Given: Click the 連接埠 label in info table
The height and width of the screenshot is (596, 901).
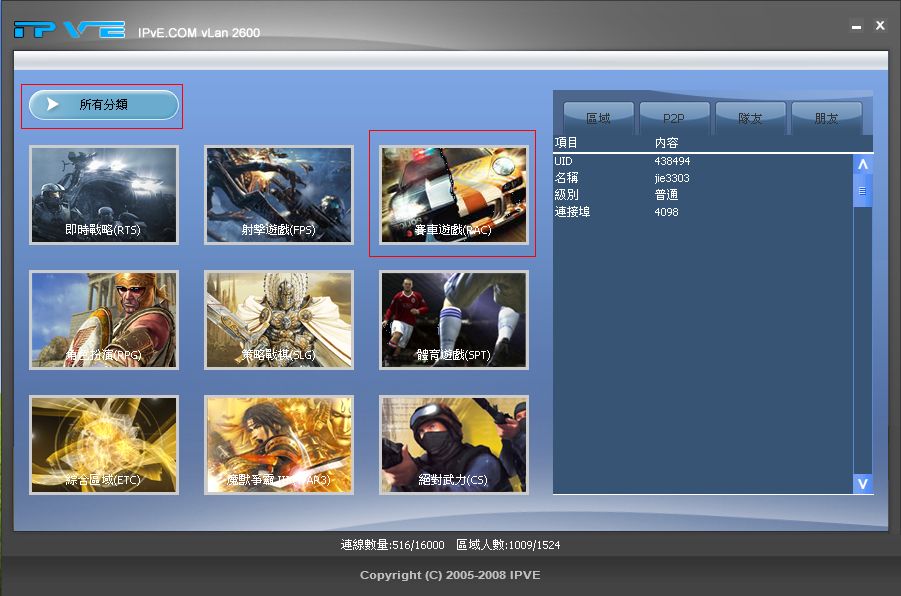Looking at the screenshot, I should click(572, 212).
